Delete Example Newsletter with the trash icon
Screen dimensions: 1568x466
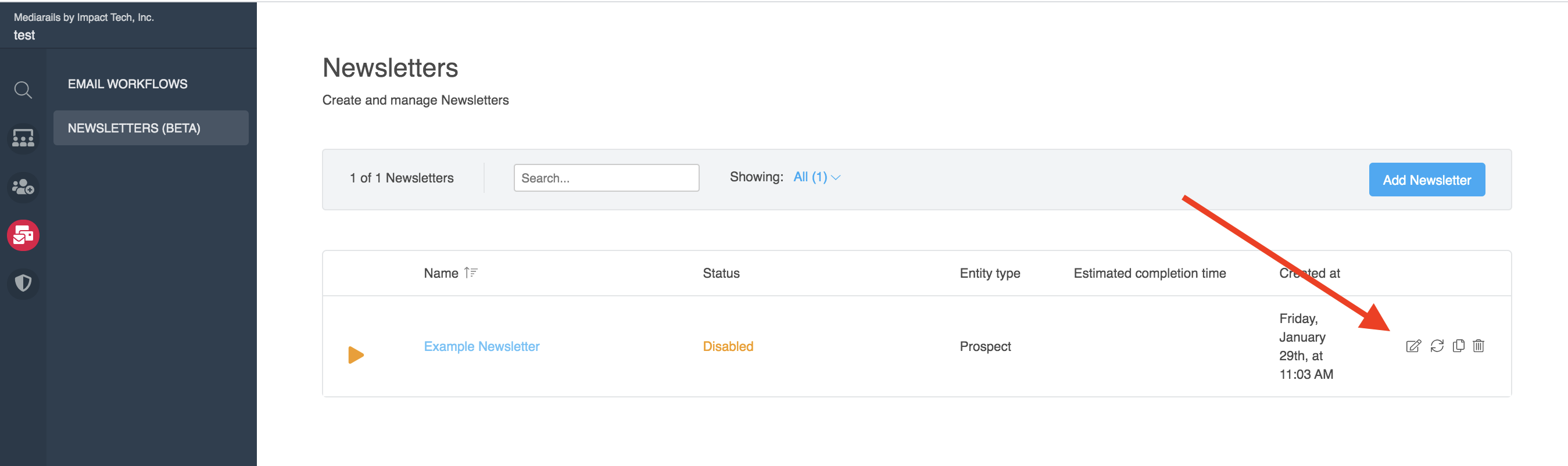tap(1478, 346)
